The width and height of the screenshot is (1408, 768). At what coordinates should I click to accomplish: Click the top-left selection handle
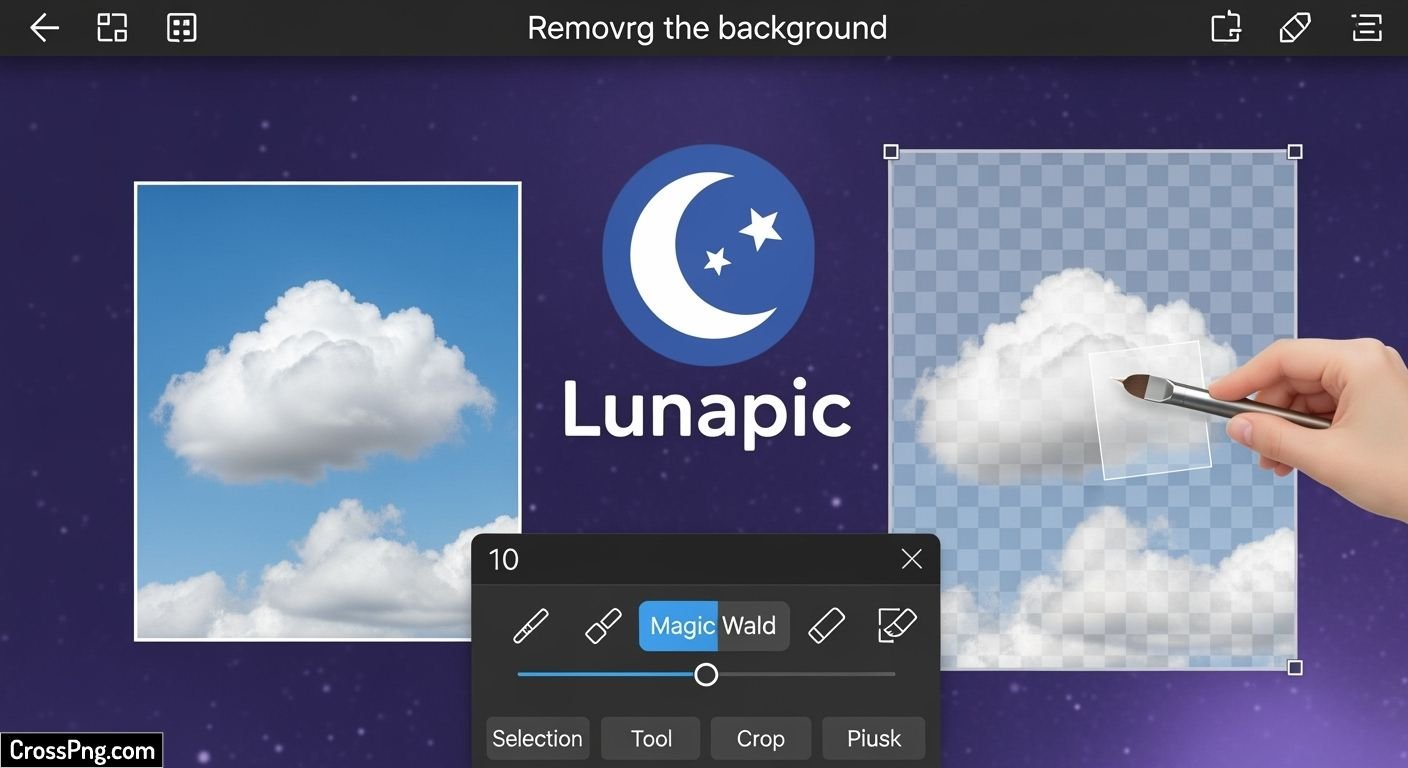891,152
